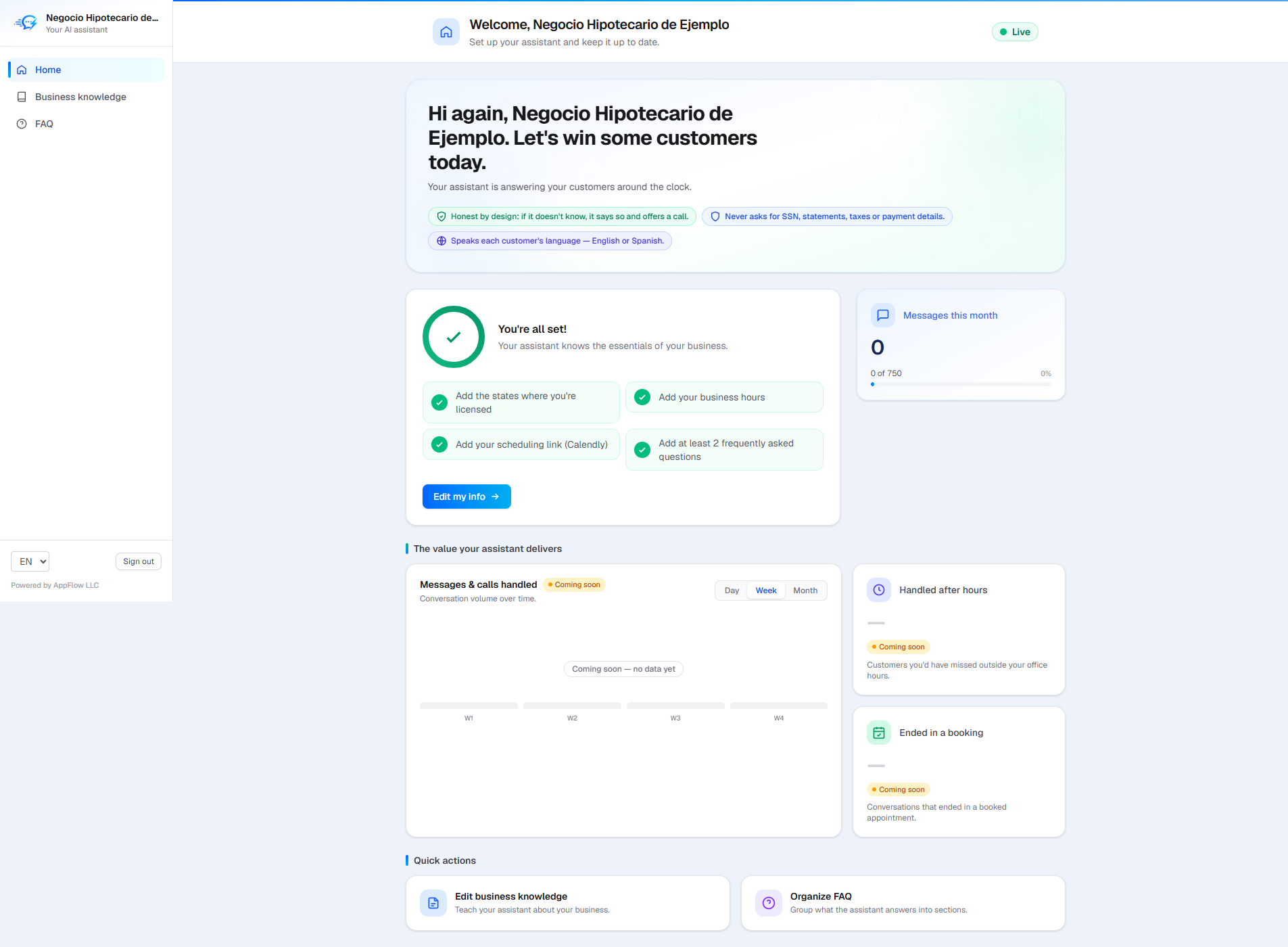Click the Coming soon badge in Ended in a booking
The height and width of the screenshot is (947, 1288).
point(899,789)
